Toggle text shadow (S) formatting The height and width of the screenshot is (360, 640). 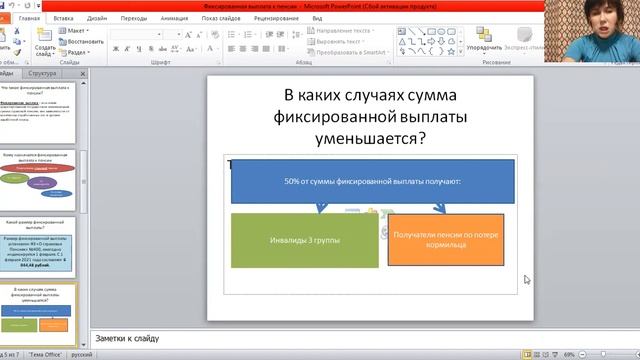point(151,49)
